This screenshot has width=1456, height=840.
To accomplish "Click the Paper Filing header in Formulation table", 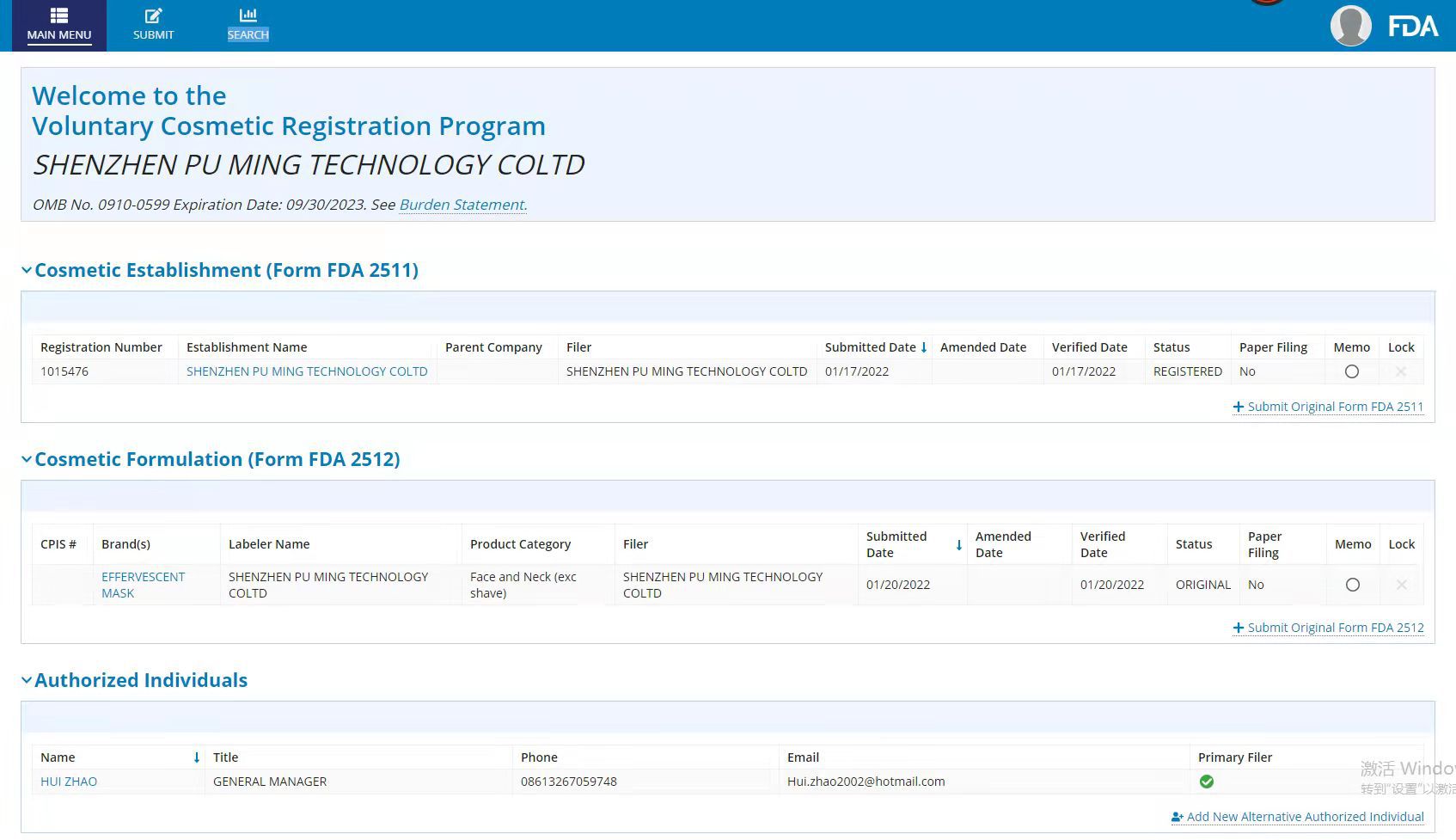I will click(1264, 544).
